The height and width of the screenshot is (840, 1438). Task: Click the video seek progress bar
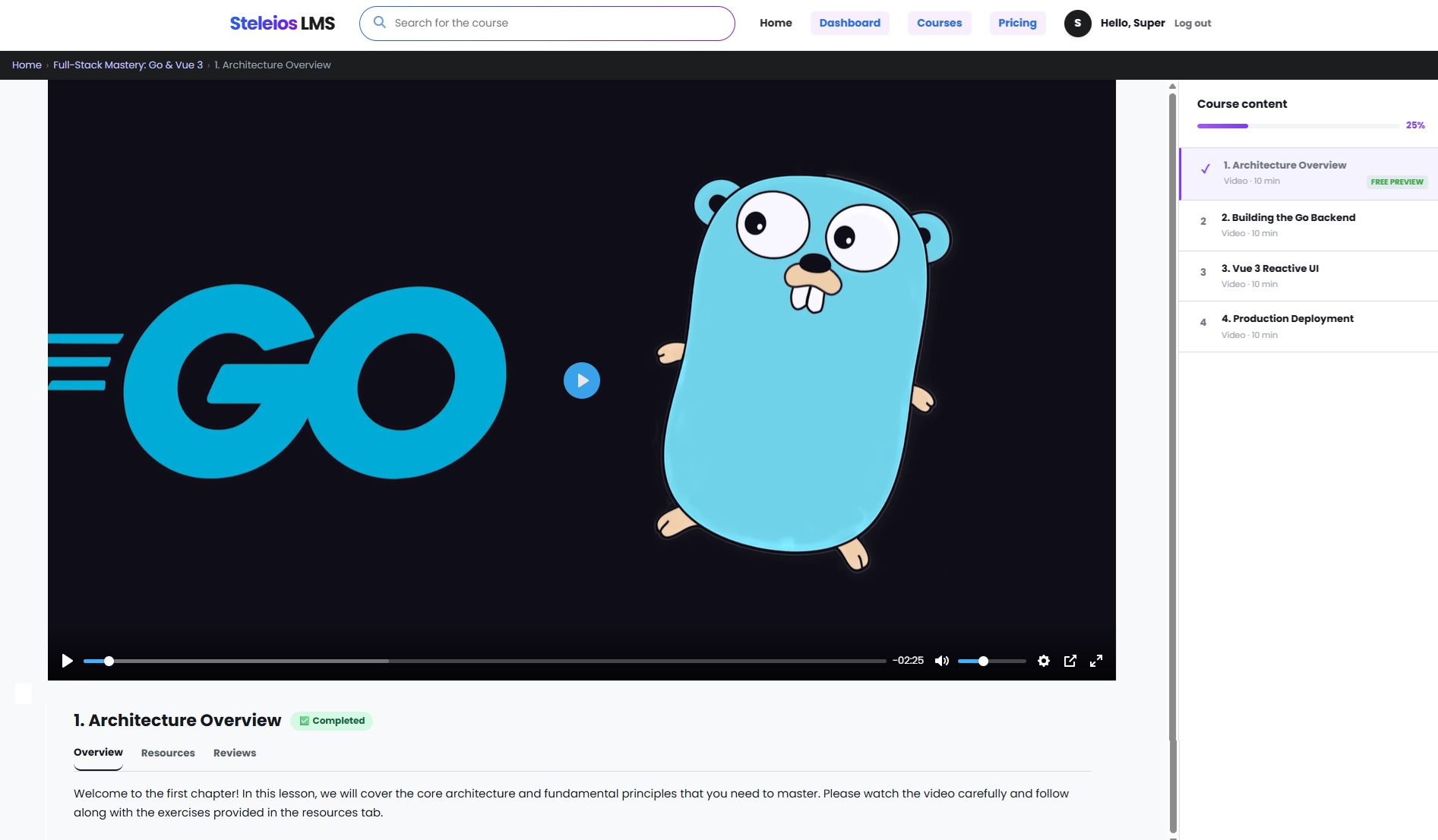tap(485, 661)
